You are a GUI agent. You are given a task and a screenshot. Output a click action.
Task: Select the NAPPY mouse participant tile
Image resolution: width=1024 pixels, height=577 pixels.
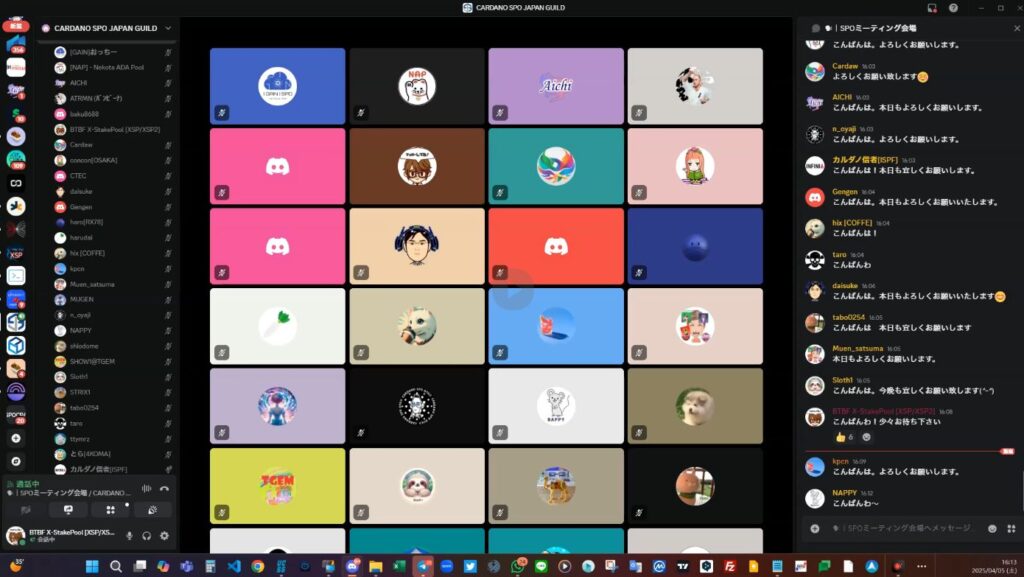[x=556, y=406]
